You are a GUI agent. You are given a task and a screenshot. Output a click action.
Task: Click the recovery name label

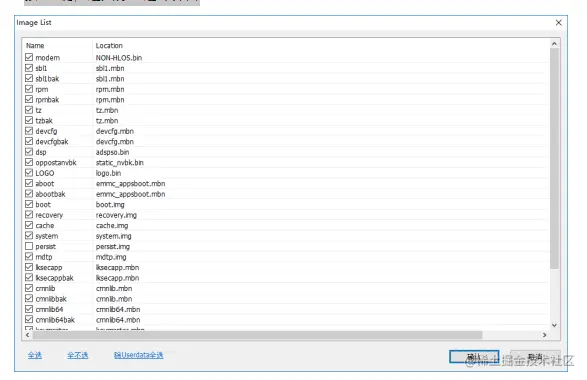pyautogui.click(x=49, y=215)
